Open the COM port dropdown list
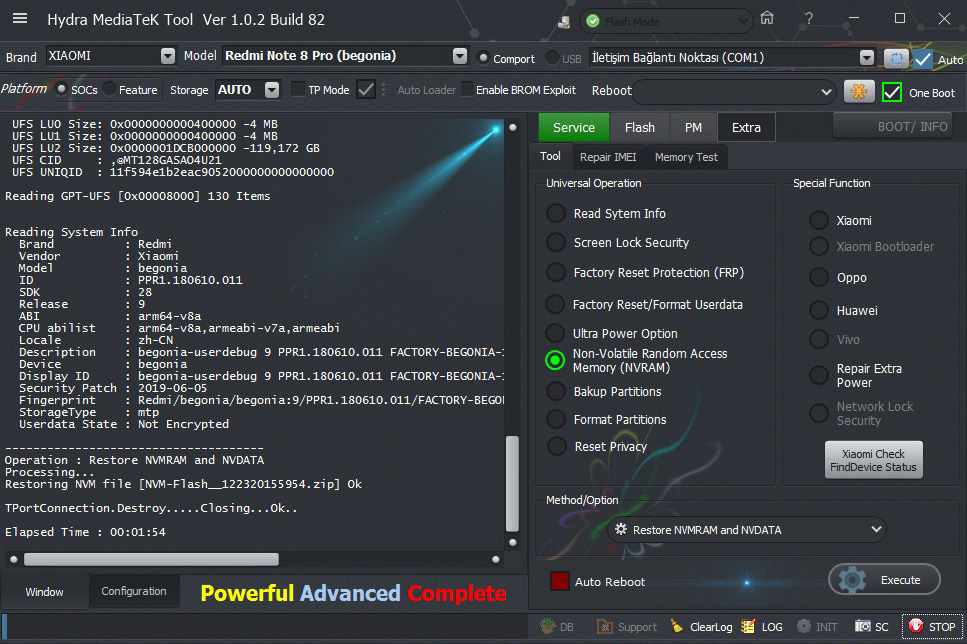Viewport: 967px width, 644px height. point(866,58)
